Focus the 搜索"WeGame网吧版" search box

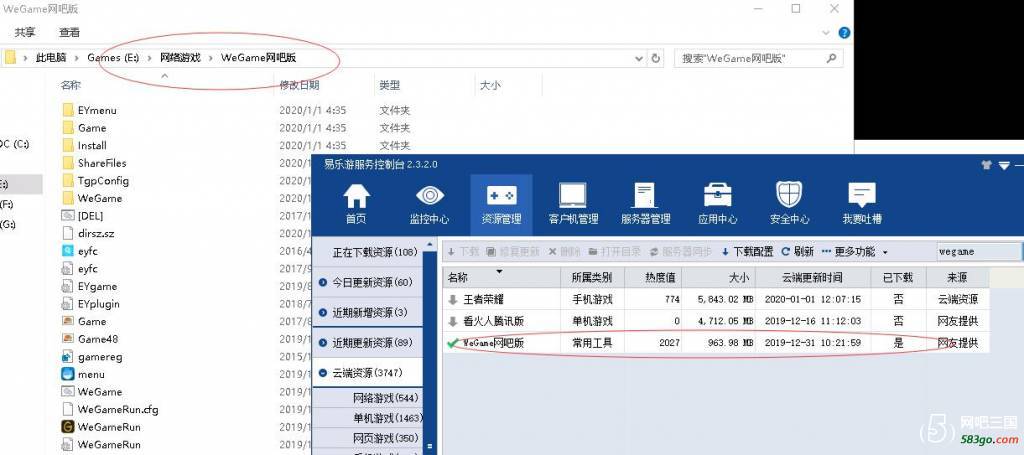(x=758, y=58)
